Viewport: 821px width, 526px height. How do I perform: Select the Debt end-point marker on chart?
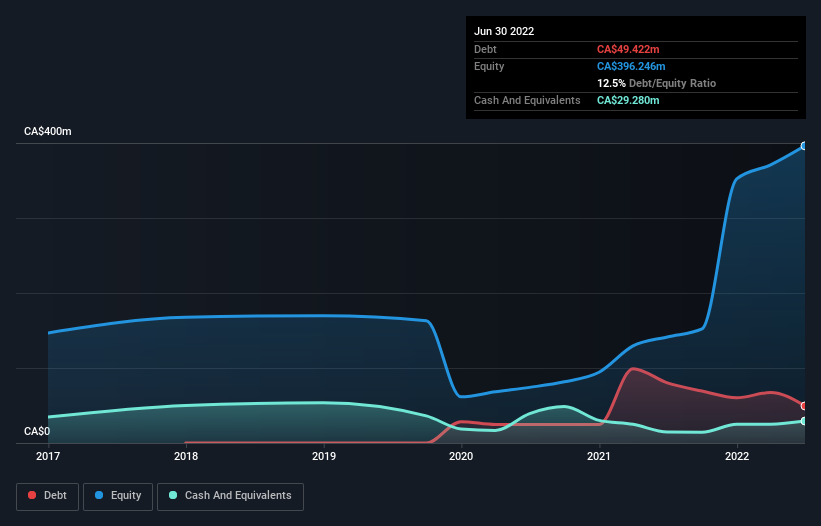click(x=804, y=406)
